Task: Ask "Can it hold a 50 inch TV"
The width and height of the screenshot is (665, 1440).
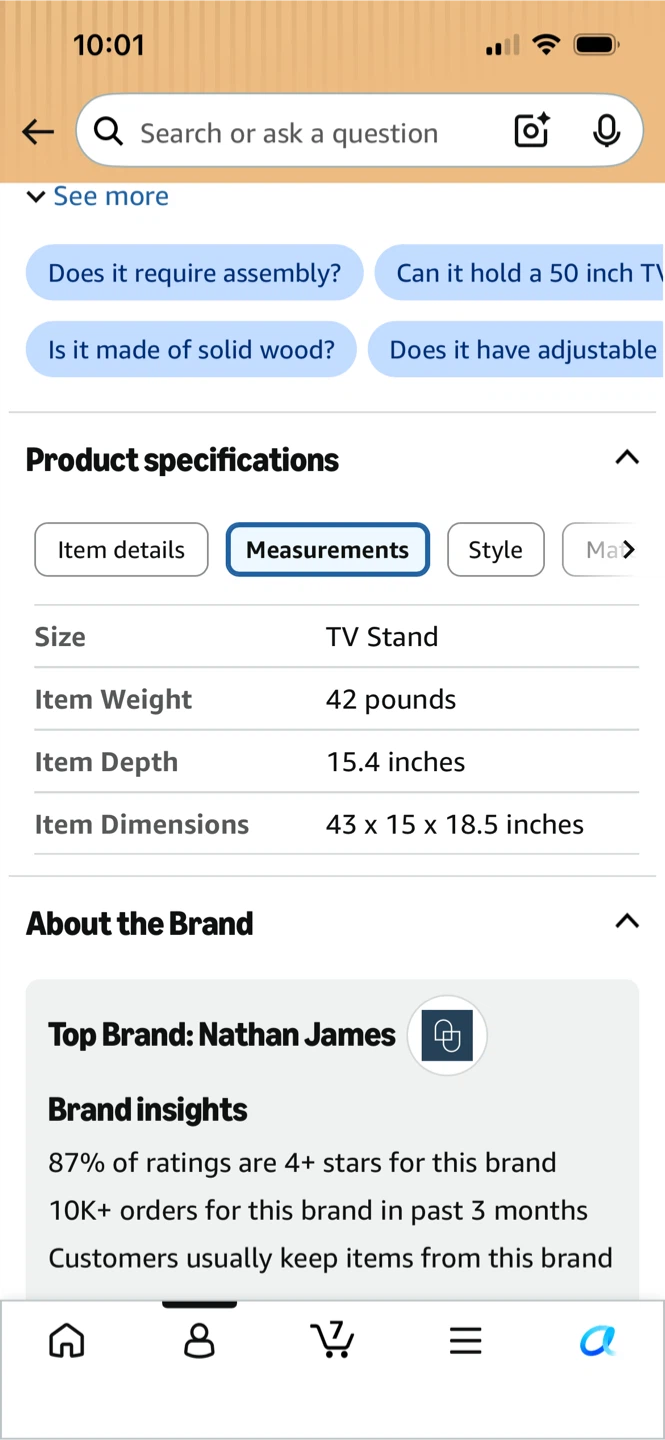Action: coord(520,272)
